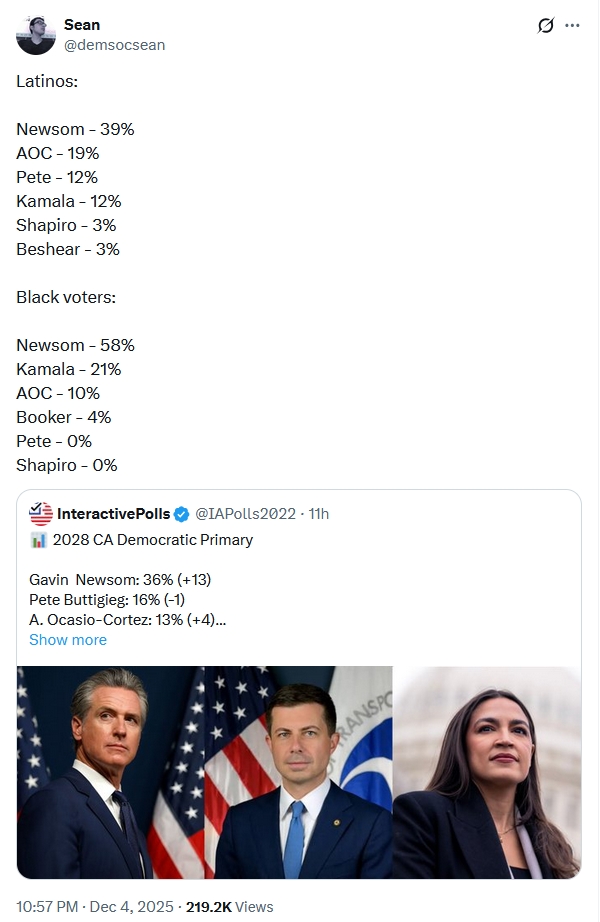Open the InteractivePolls account name
The image size is (600, 922).
tap(114, 514)
